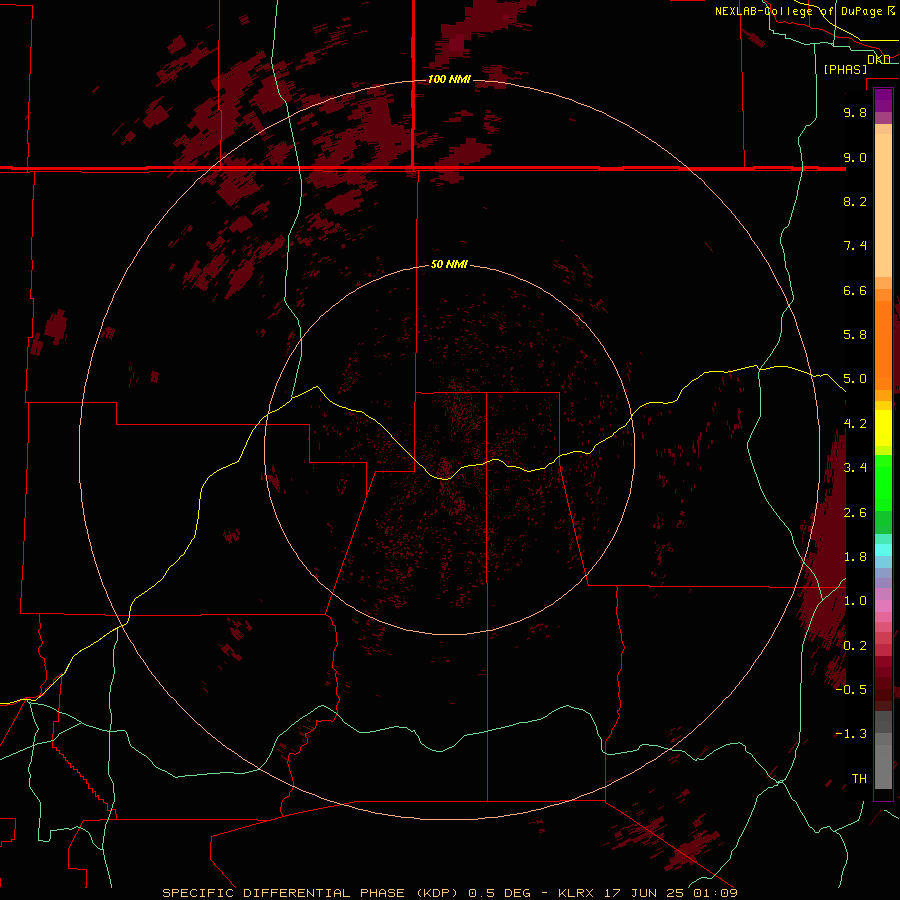Pick the dark purple swatch atop color bar
The width and height of the screenshot is (900, 900).
883,96
